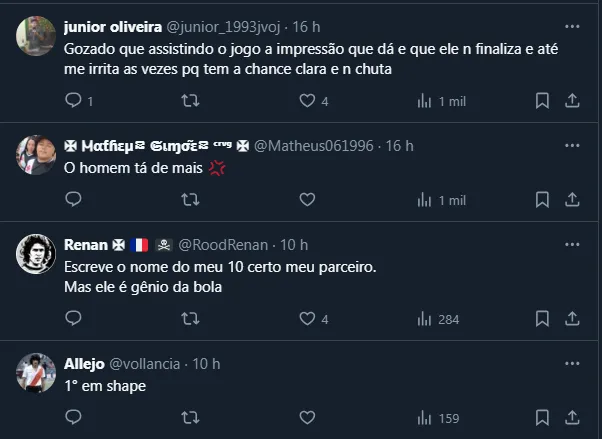Bookmark Allejo's '1° em shape' tweet
602x439 pixels.
(541, 418)
